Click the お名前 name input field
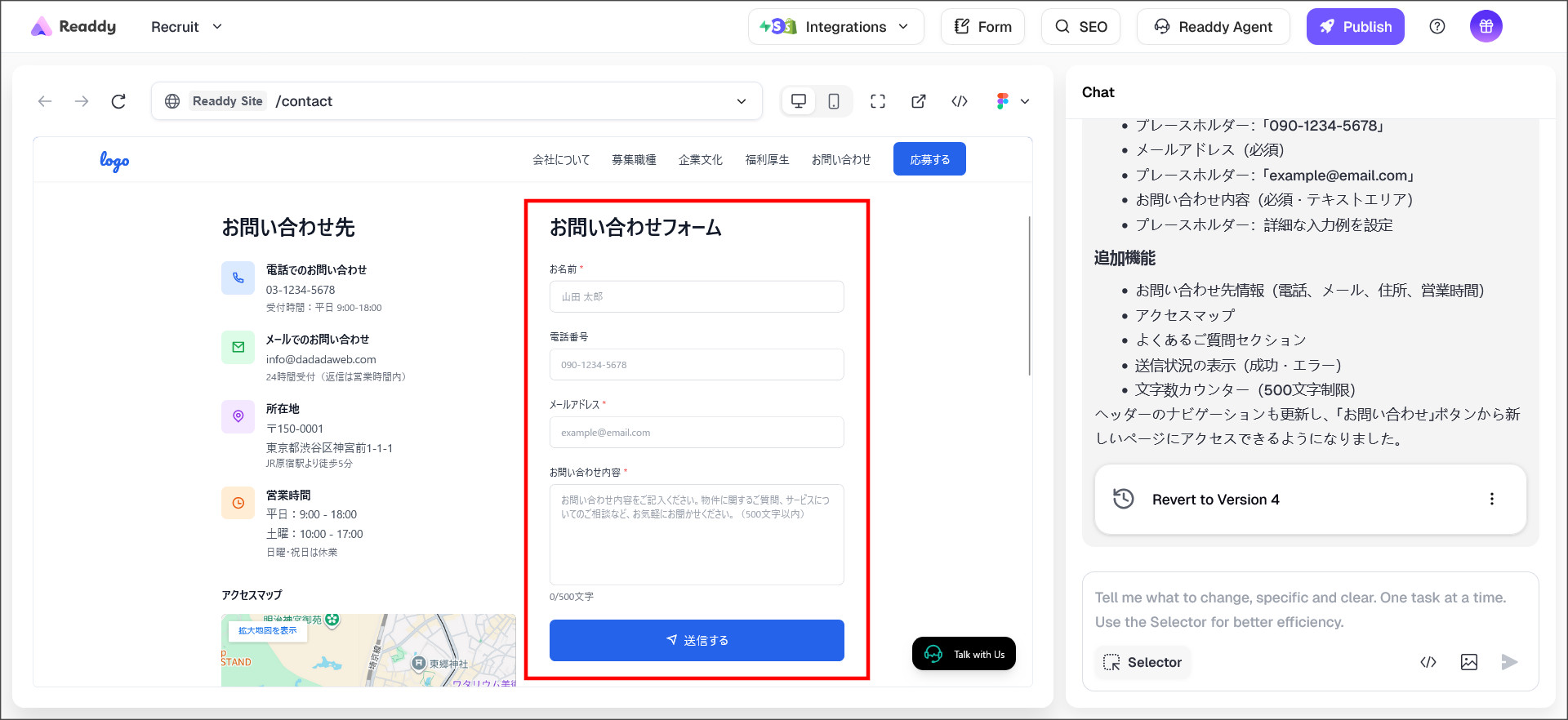The height and width of the screenshot is (720, 1568). [696, 297]
